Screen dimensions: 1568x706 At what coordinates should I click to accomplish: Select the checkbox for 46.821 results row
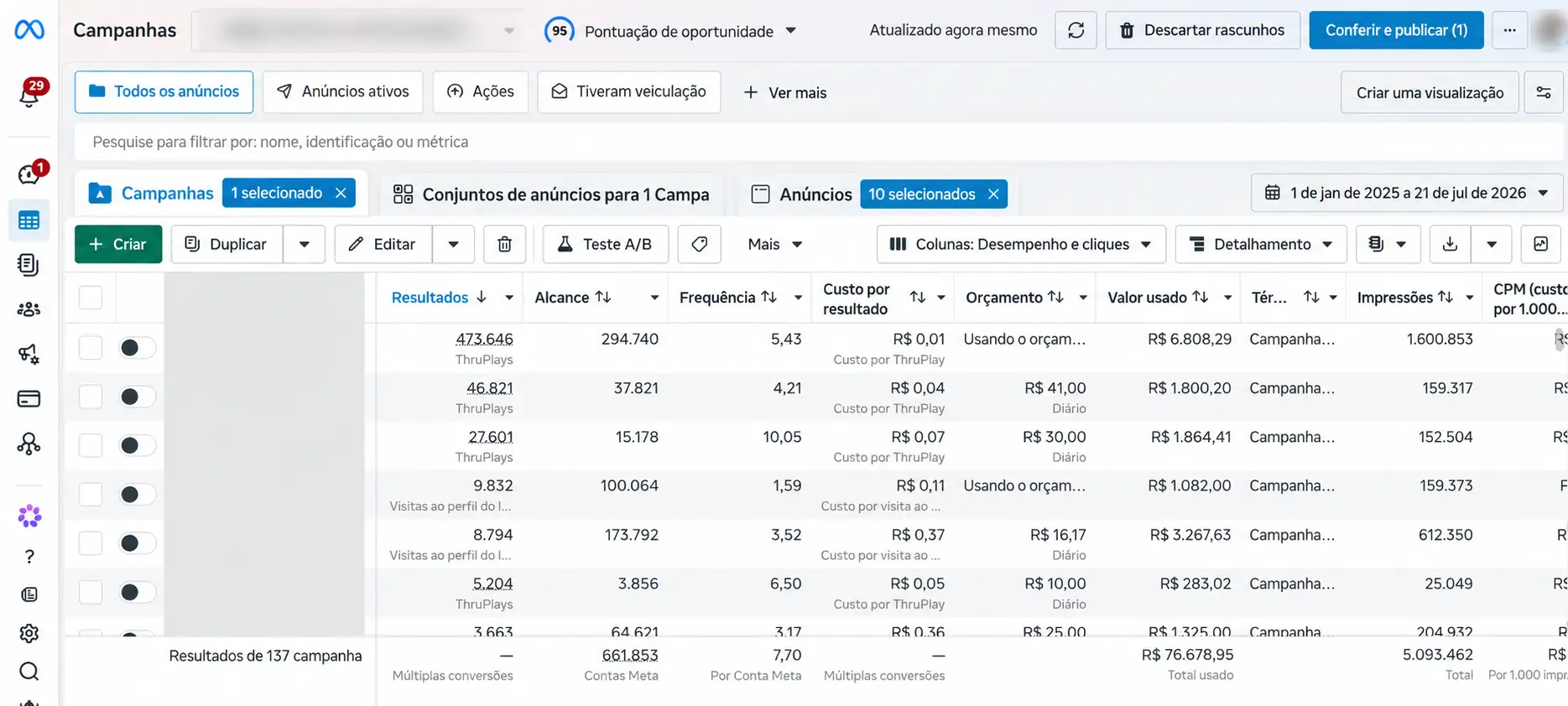point(91,397)
